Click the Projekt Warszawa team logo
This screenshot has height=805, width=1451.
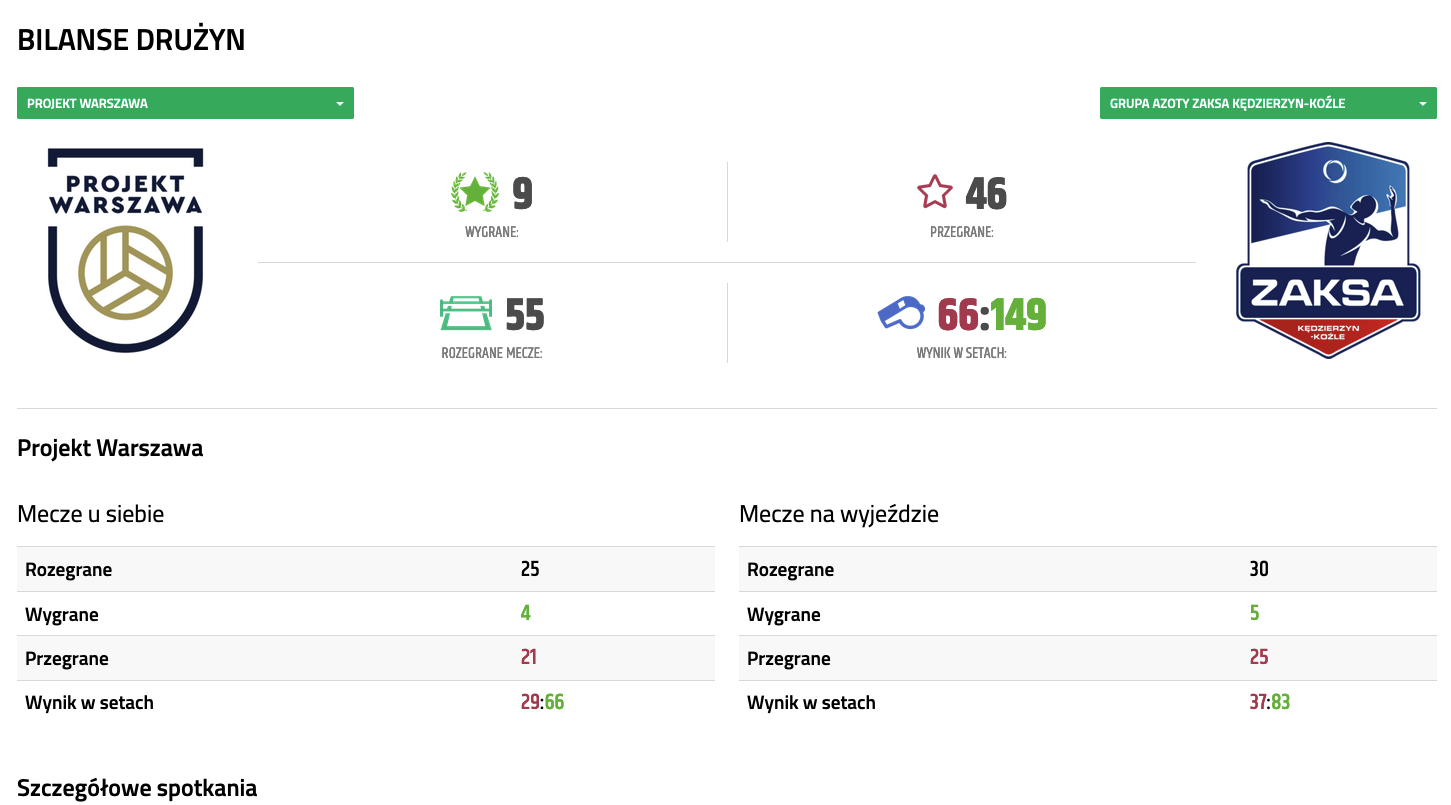click(126, 250)
